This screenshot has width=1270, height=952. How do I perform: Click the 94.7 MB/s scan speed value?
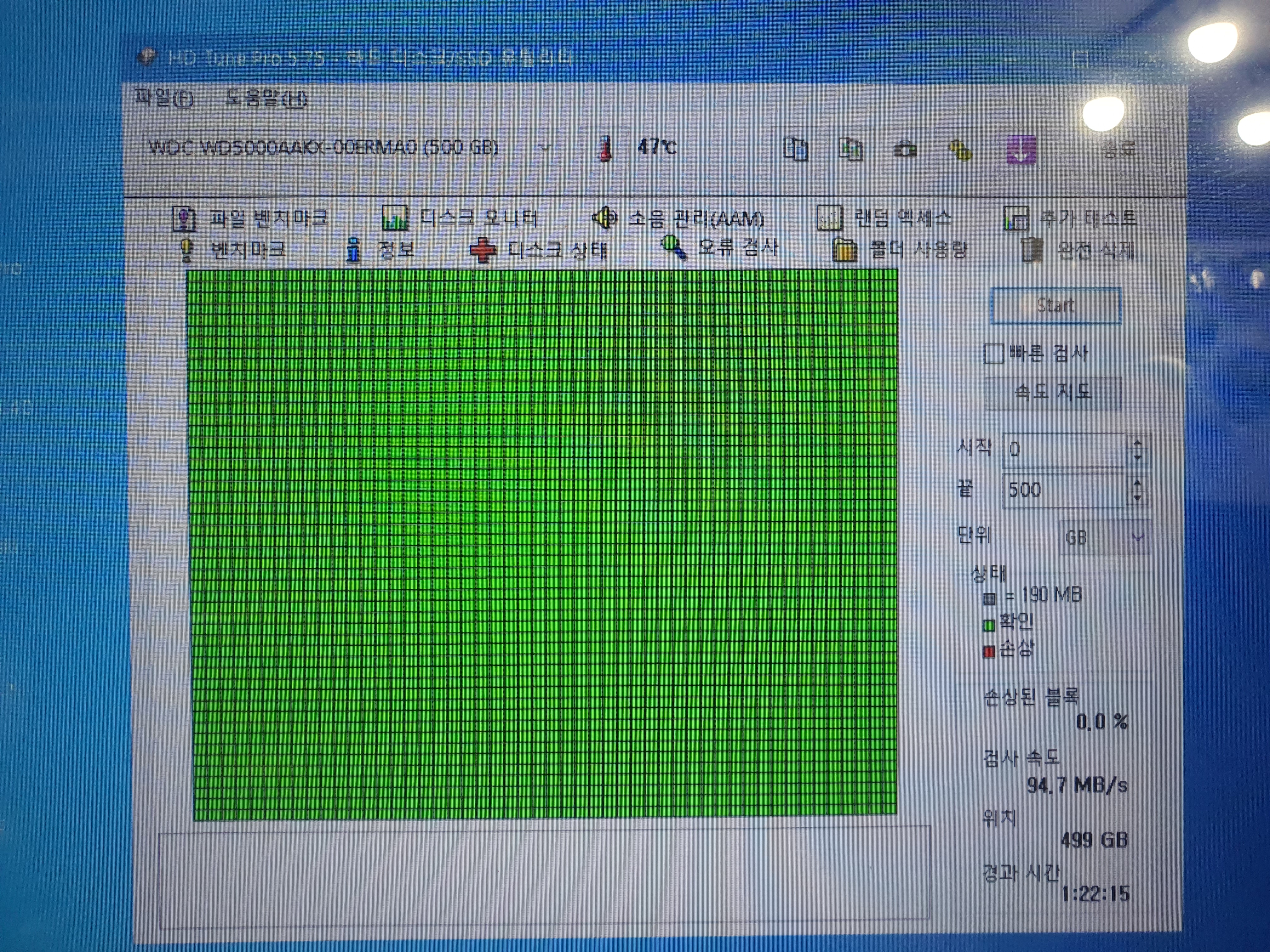point(1077,785)
